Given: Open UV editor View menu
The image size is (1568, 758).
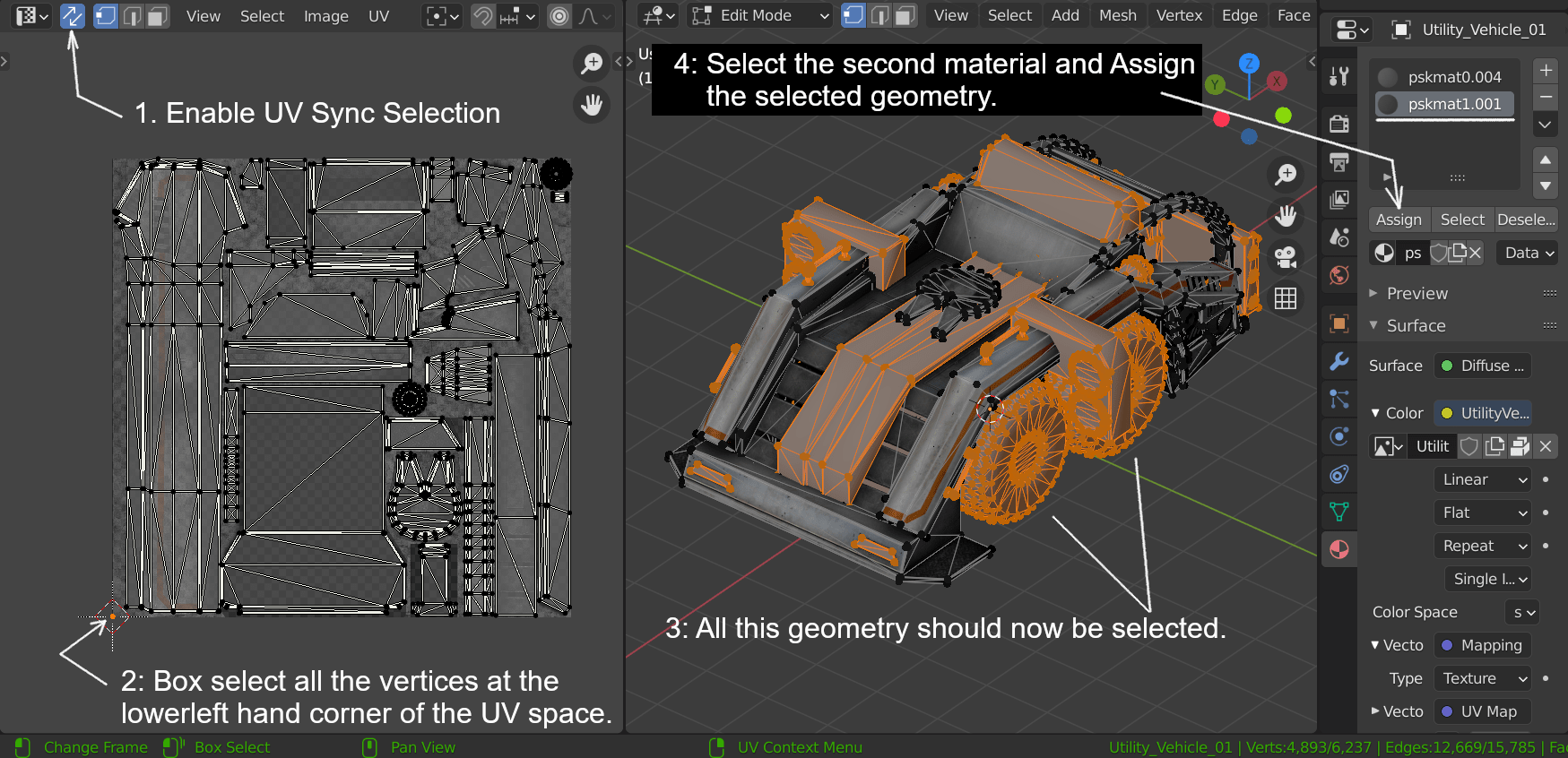Looking at the screenshot, I should click(x=204, y=16).
